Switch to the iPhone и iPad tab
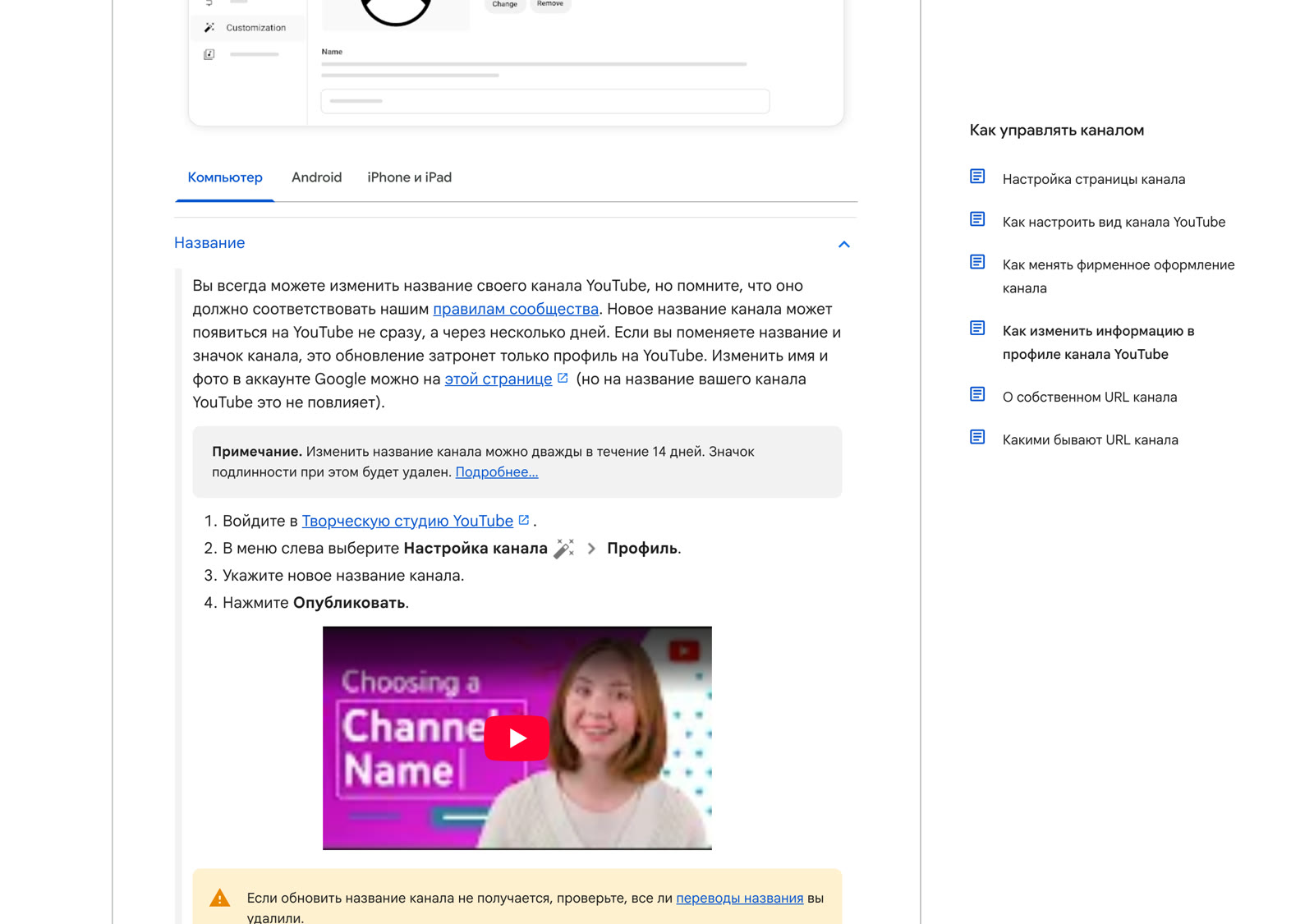Viewport: 1314px width, 924px height. tap(409, 177)
